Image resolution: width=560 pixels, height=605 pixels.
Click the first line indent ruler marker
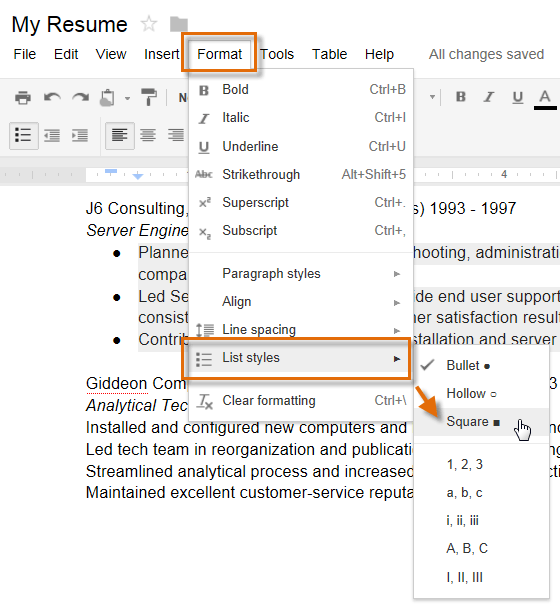(111, 172)
